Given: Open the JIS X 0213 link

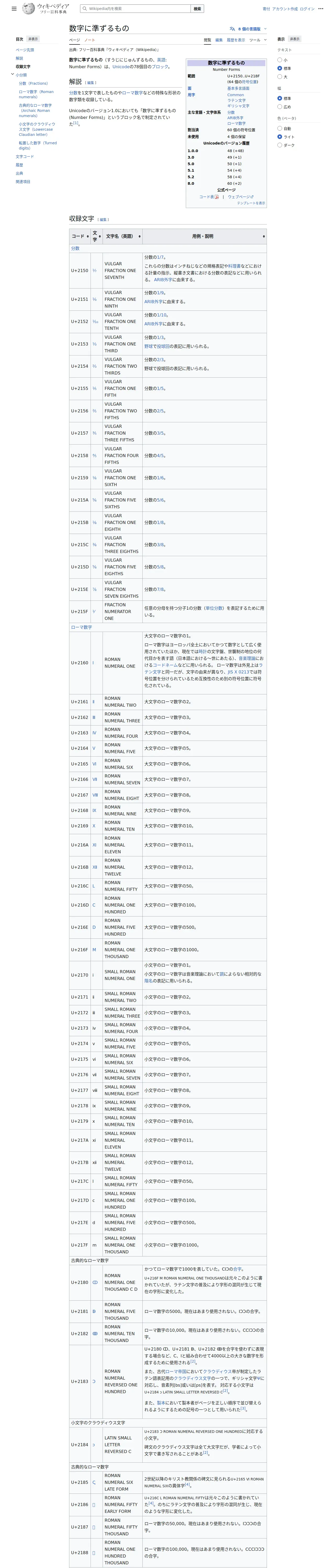Looking at the screenshot, I should pyautogui.click(x=238, y=672).
